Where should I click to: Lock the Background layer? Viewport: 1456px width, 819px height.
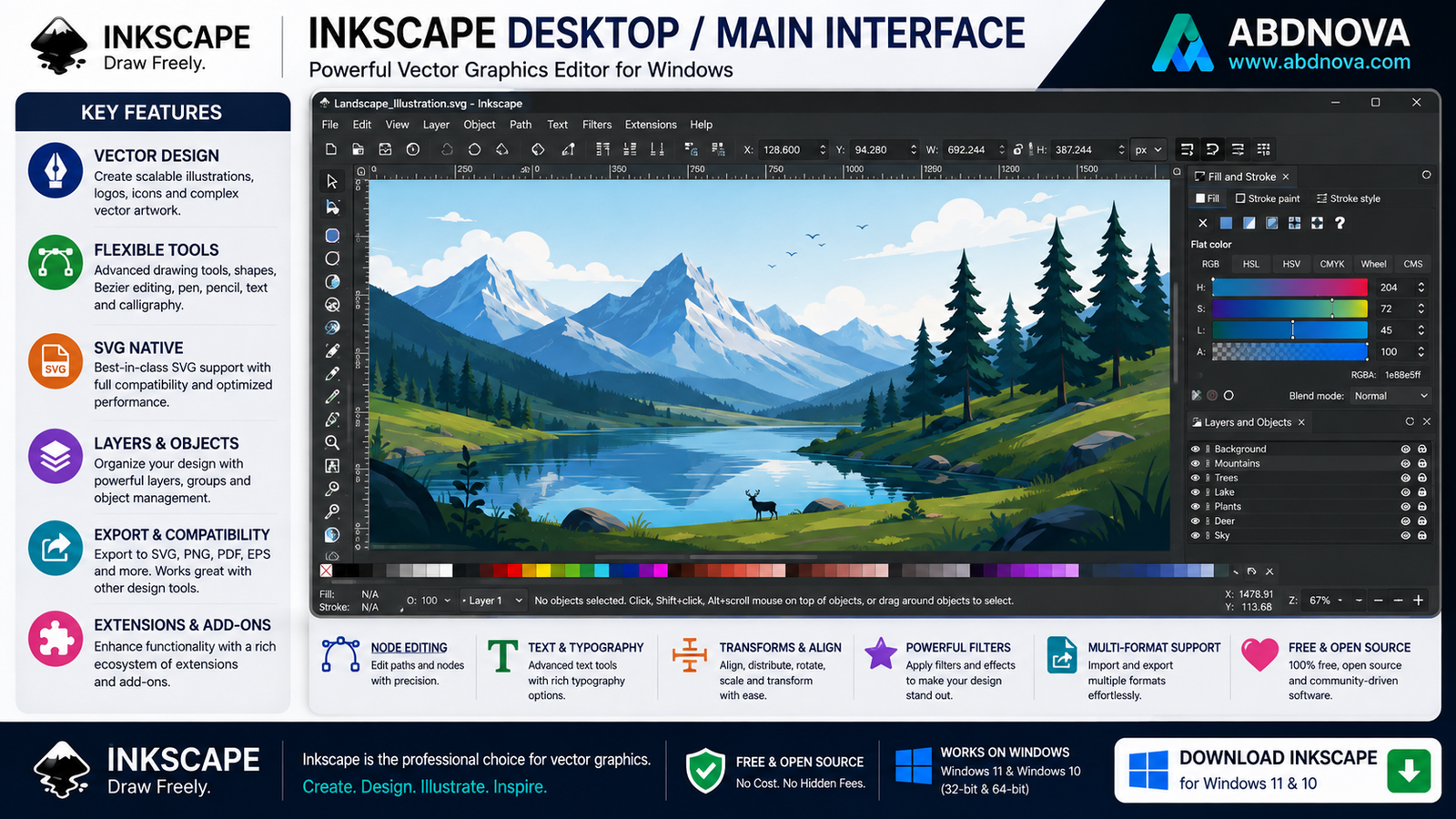(x=1421, y=450)
